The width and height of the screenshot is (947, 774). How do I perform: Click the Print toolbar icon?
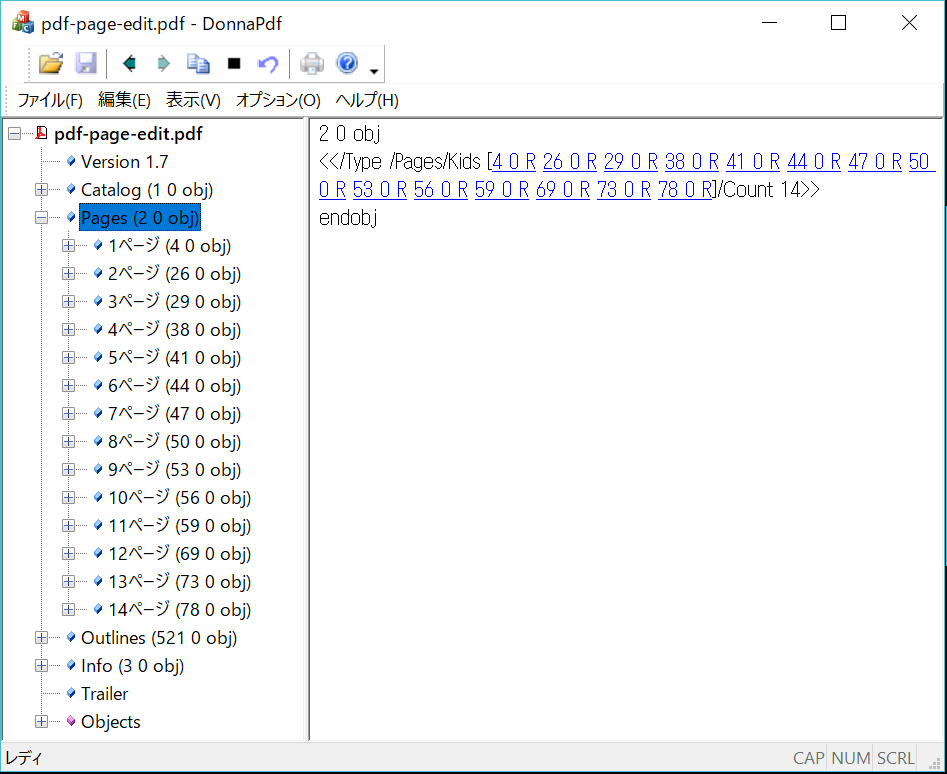pyautogui.click(x=312, y=64)
